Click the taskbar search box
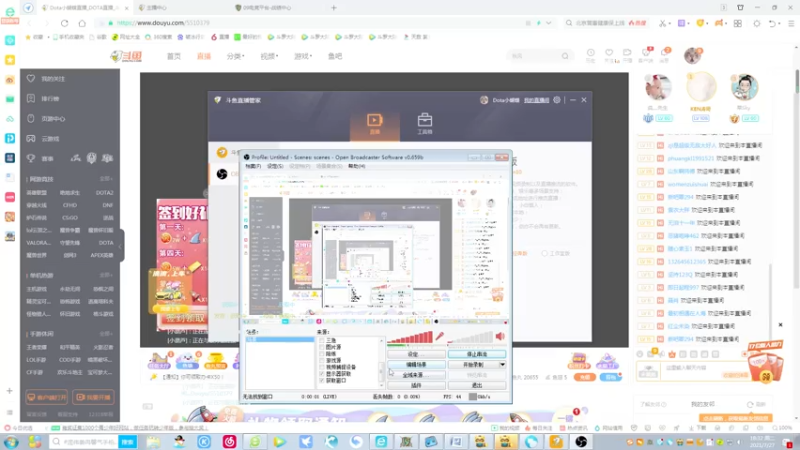800x450 pixels. pos(84,442)
